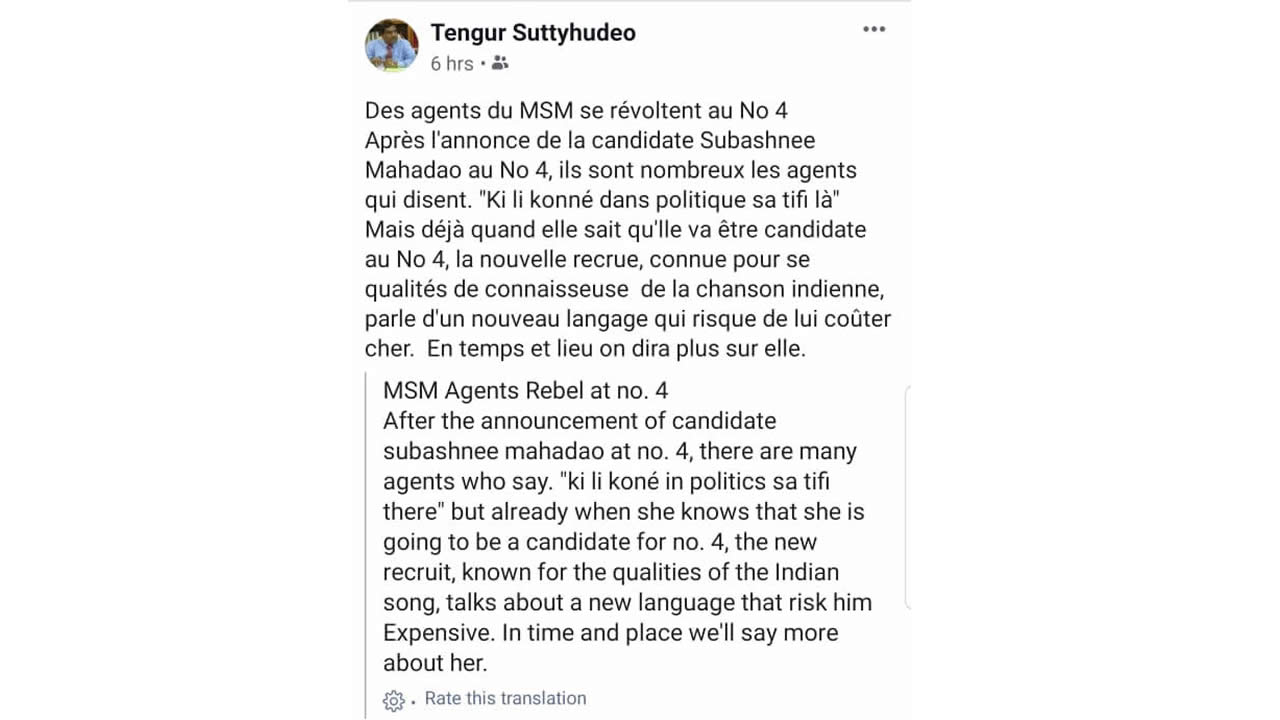Click the word "Expensive" in the translation
The height and width of the screenshot is (720, 1280).
(x=438, y=633)
